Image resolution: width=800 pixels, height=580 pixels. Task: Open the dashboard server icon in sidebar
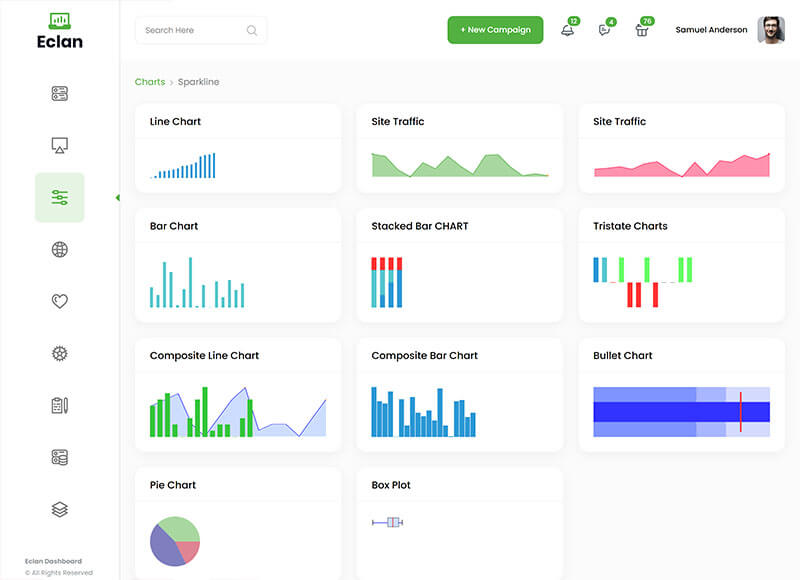(x=59, y=94)
